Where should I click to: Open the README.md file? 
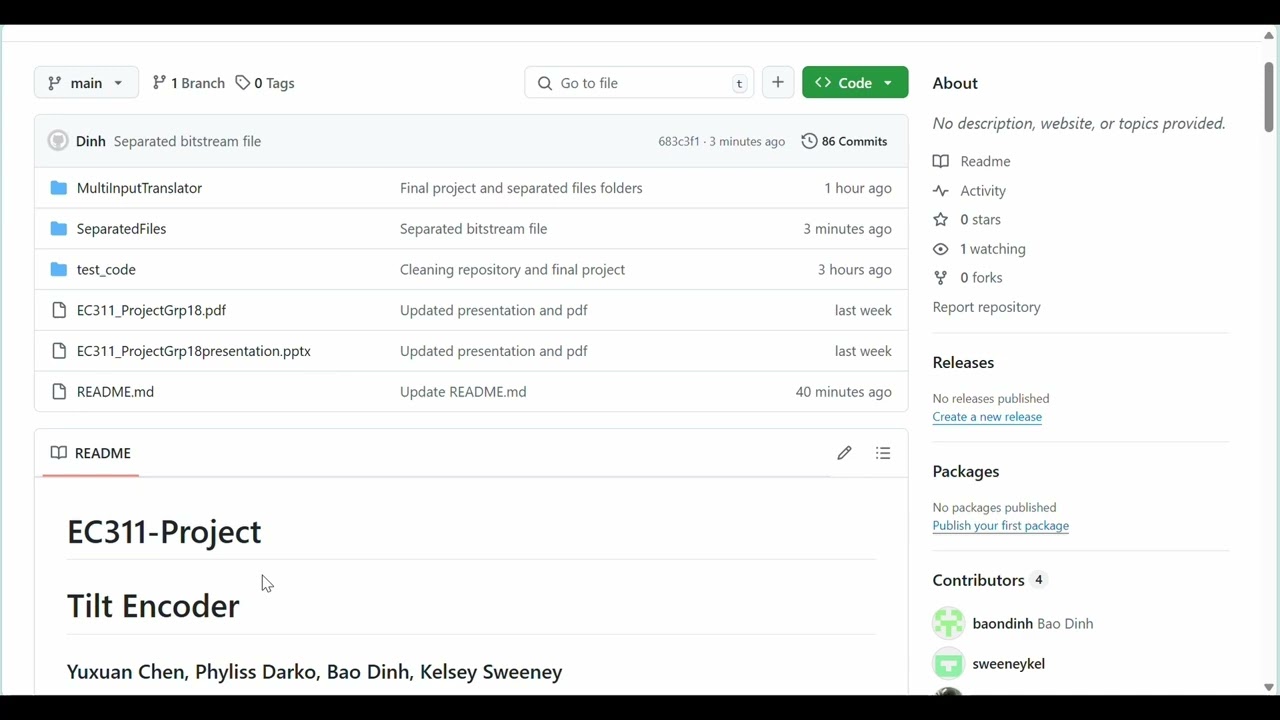click(x=115, y=392)
